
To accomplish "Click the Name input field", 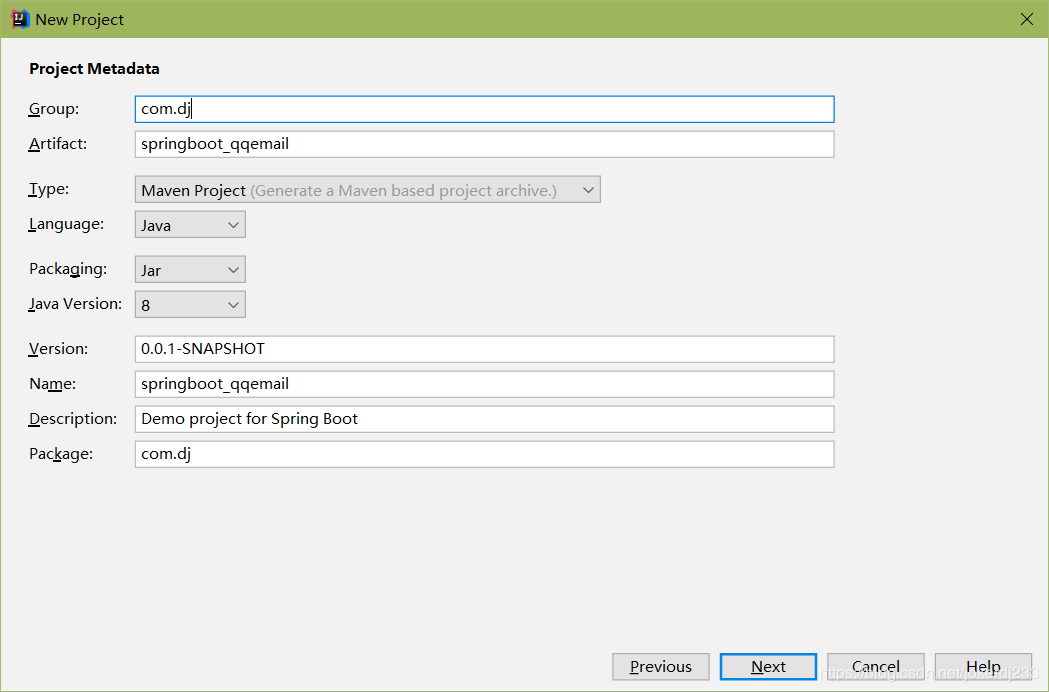I will pos(484,383).
